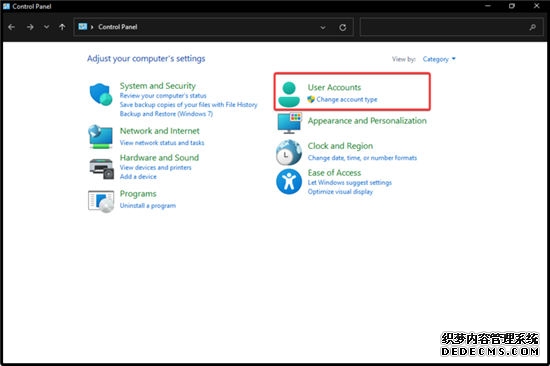Click the Control Panel breadcrumb text
The height and width of the screenshot is (366, 550).
point(118,27)
